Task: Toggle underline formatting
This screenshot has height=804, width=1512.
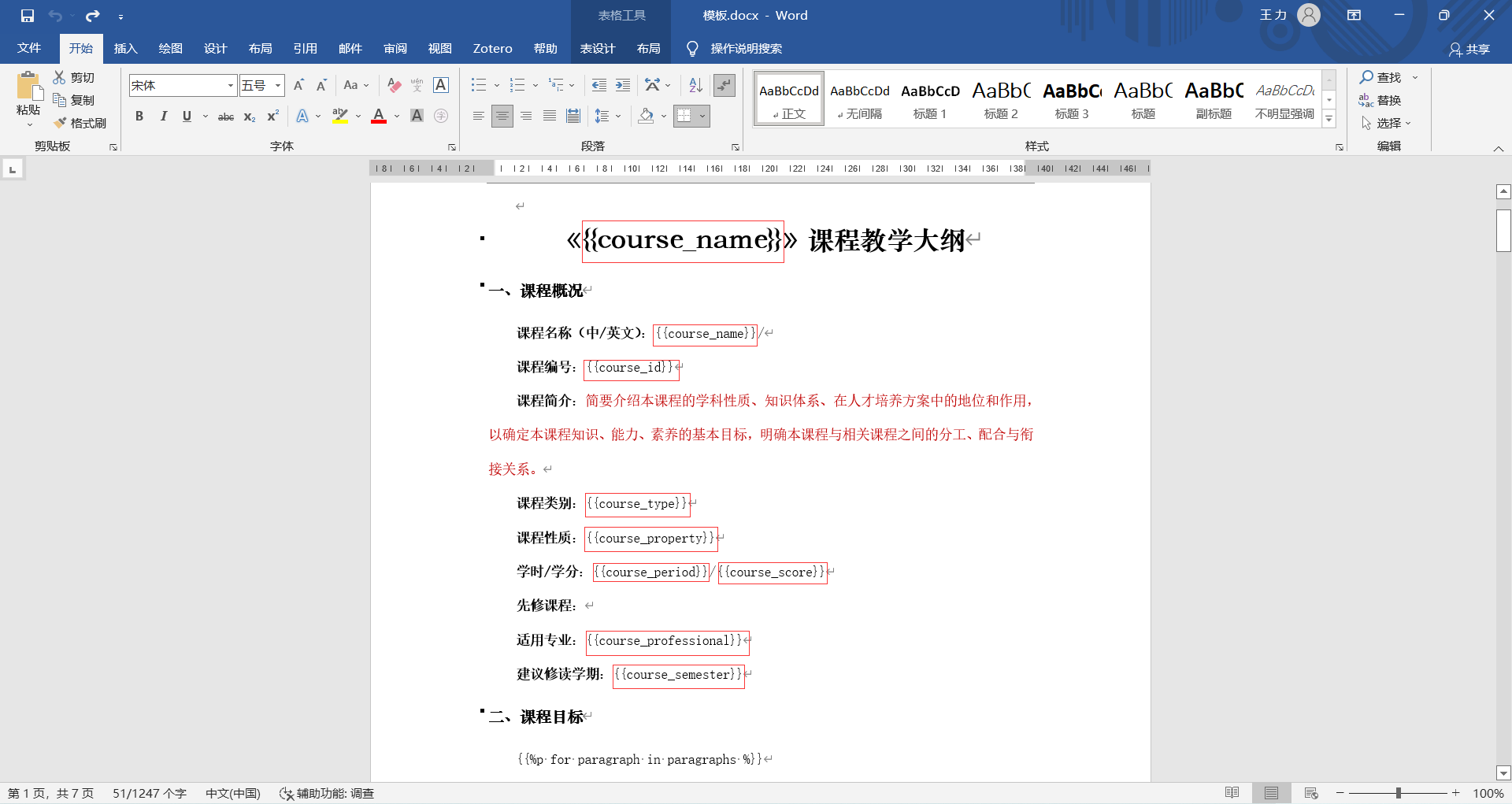Action: [x=187, y=117]
